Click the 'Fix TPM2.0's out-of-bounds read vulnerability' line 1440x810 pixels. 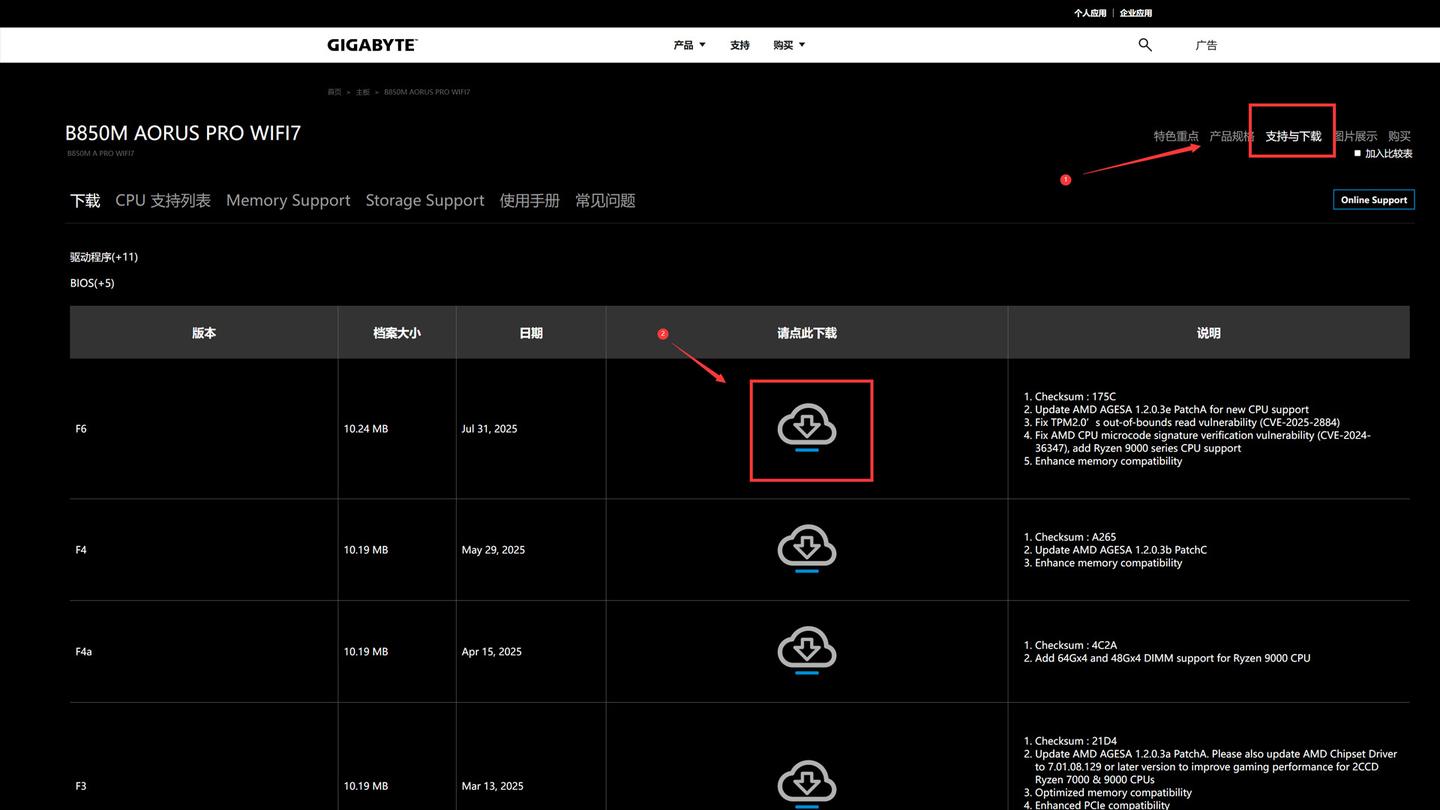[x=1187, y=423]
